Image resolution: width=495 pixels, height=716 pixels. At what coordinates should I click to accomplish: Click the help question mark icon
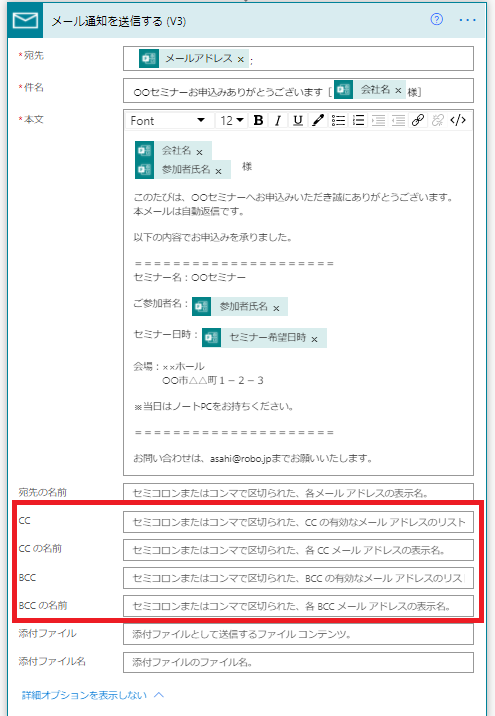pyautogui.click(x=437, y=19)
